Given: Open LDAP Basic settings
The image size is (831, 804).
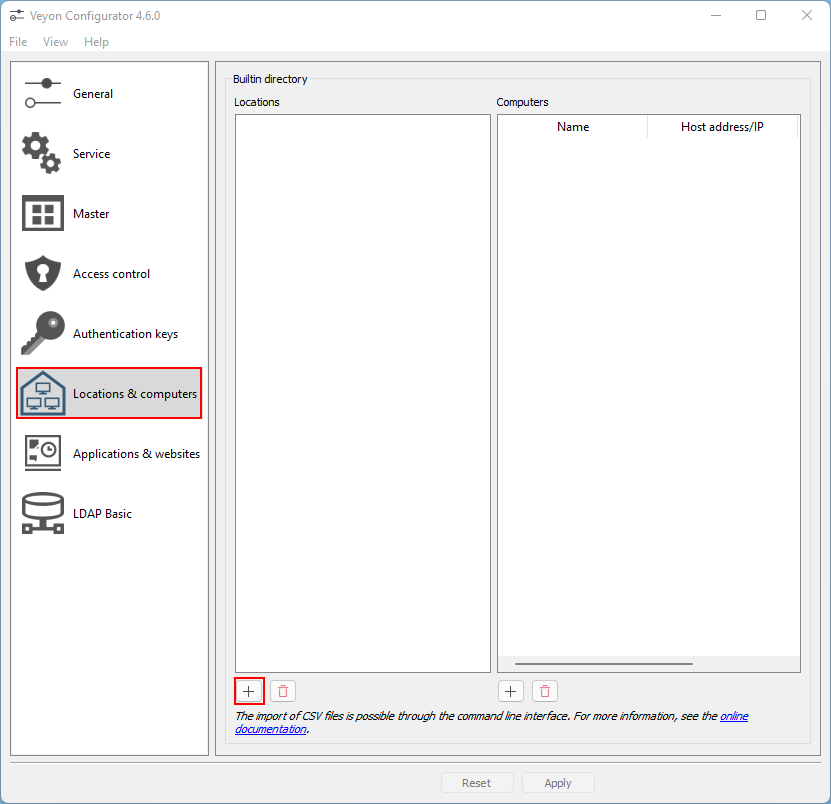Looking at the screenshot, I should coord(102,514).
